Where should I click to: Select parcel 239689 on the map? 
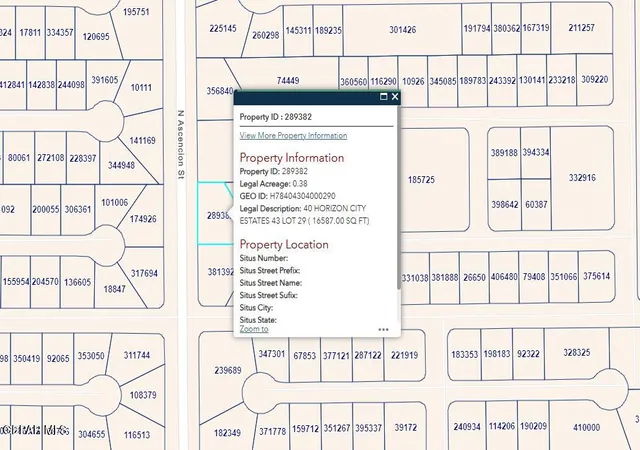tap(227, 370)
